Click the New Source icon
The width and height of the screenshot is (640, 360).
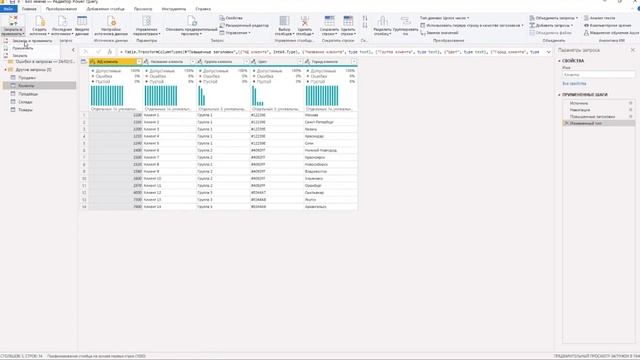39,21
